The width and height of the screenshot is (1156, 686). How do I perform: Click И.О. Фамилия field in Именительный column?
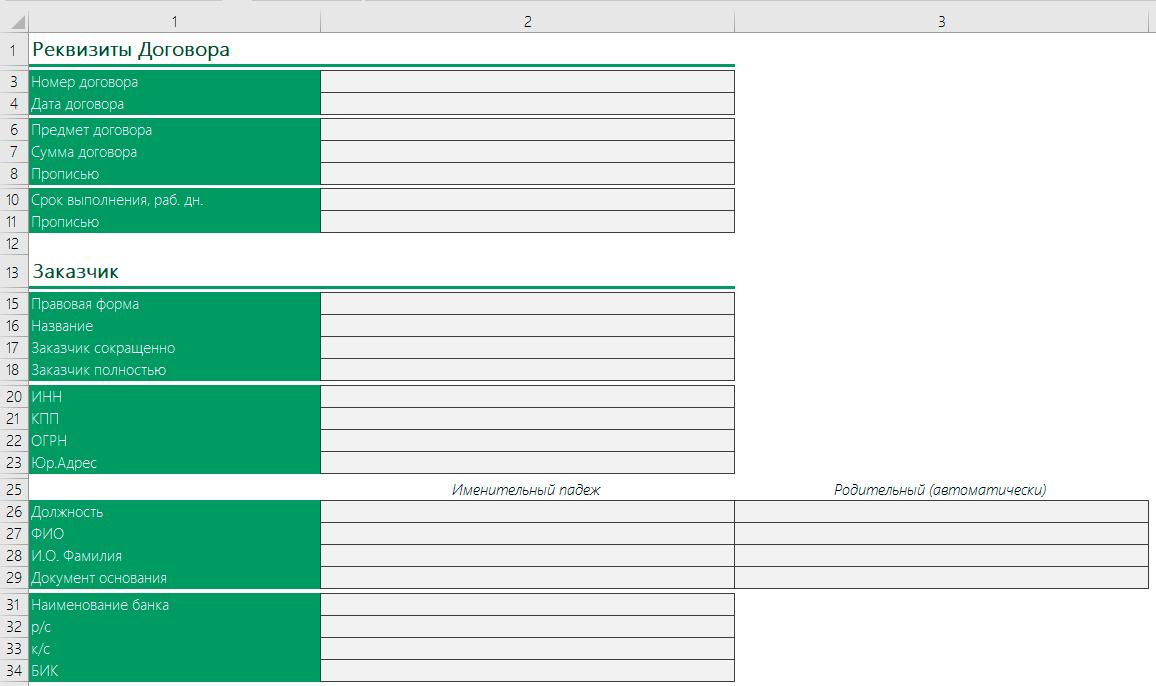point(528,555)
